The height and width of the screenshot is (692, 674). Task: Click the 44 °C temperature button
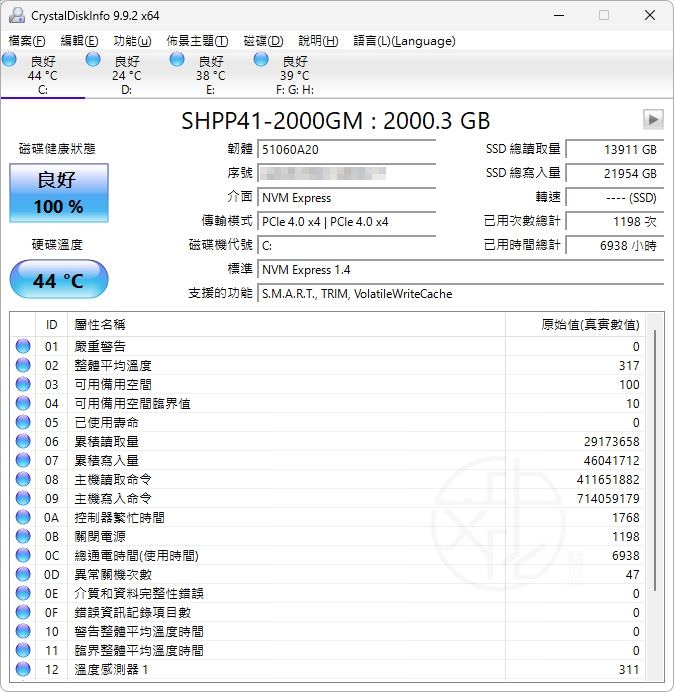(x=59, y=280)
